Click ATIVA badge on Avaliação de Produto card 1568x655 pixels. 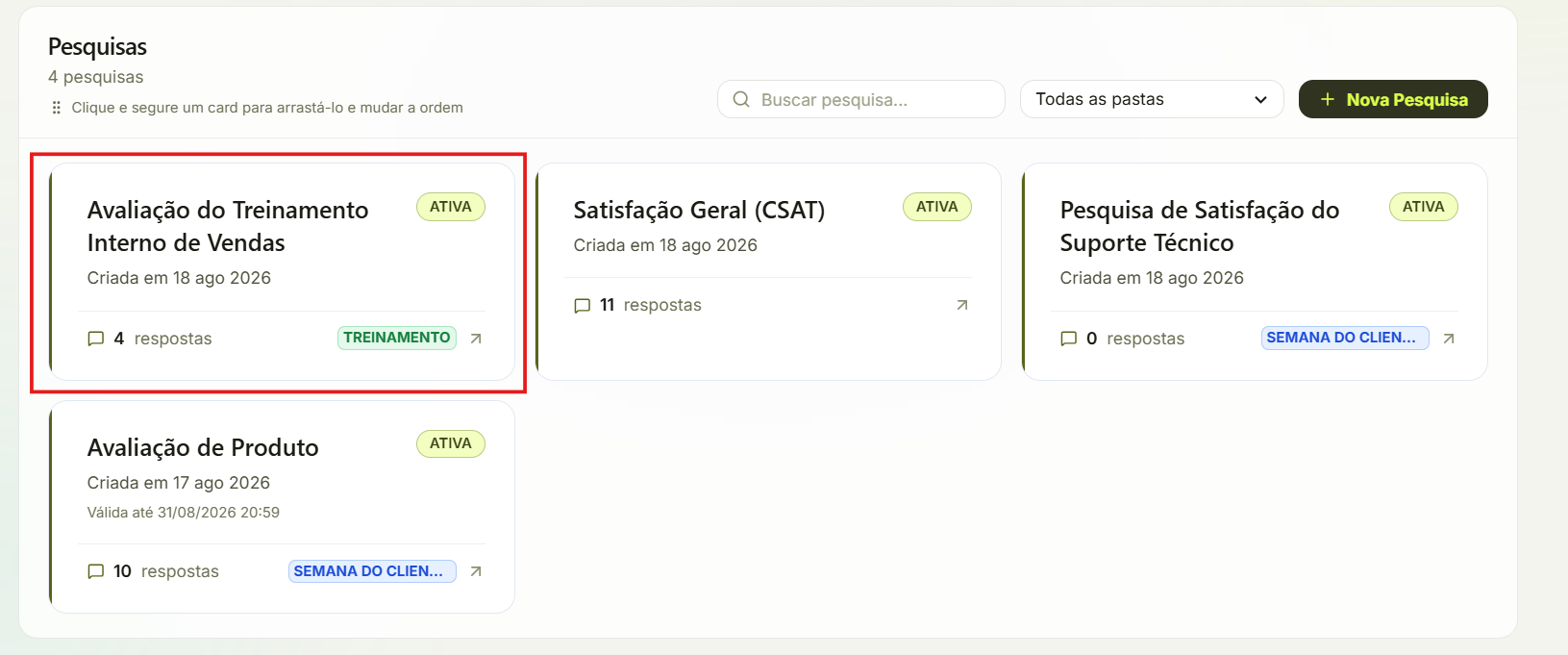point(451,443)
